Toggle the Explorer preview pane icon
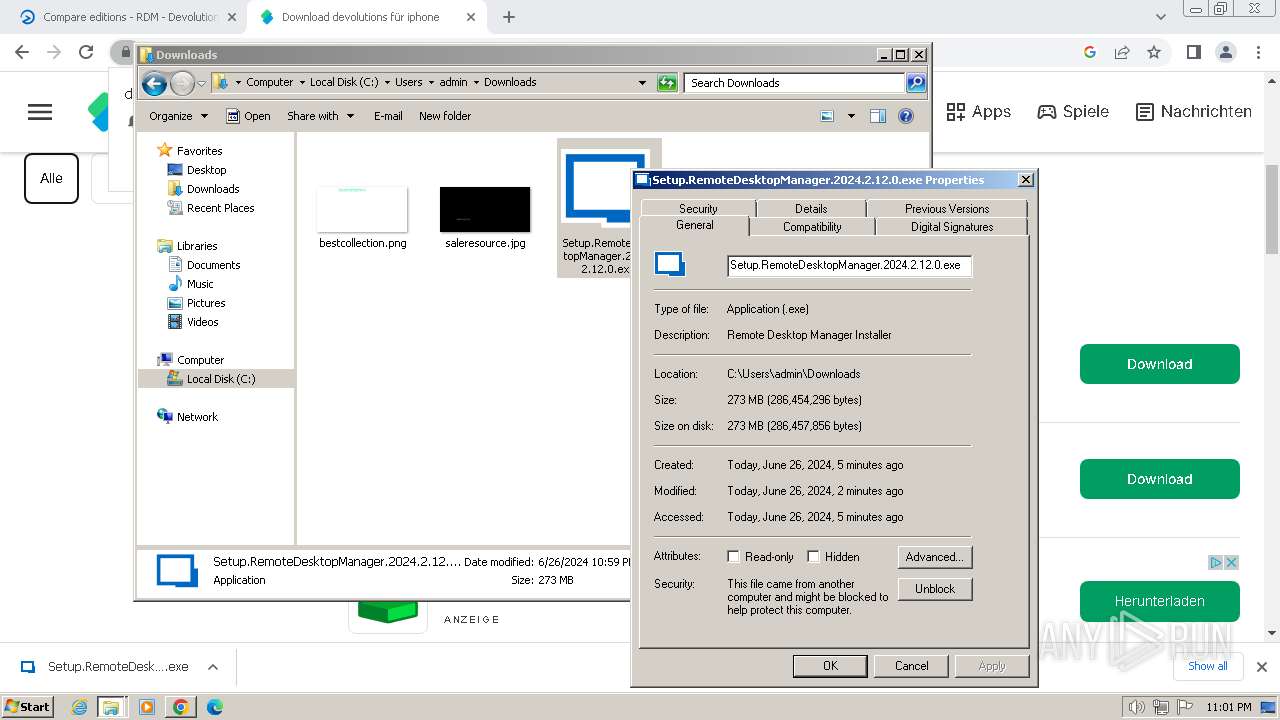The width and height of the screenshot is (1280, 720). (x=877, y=116)
